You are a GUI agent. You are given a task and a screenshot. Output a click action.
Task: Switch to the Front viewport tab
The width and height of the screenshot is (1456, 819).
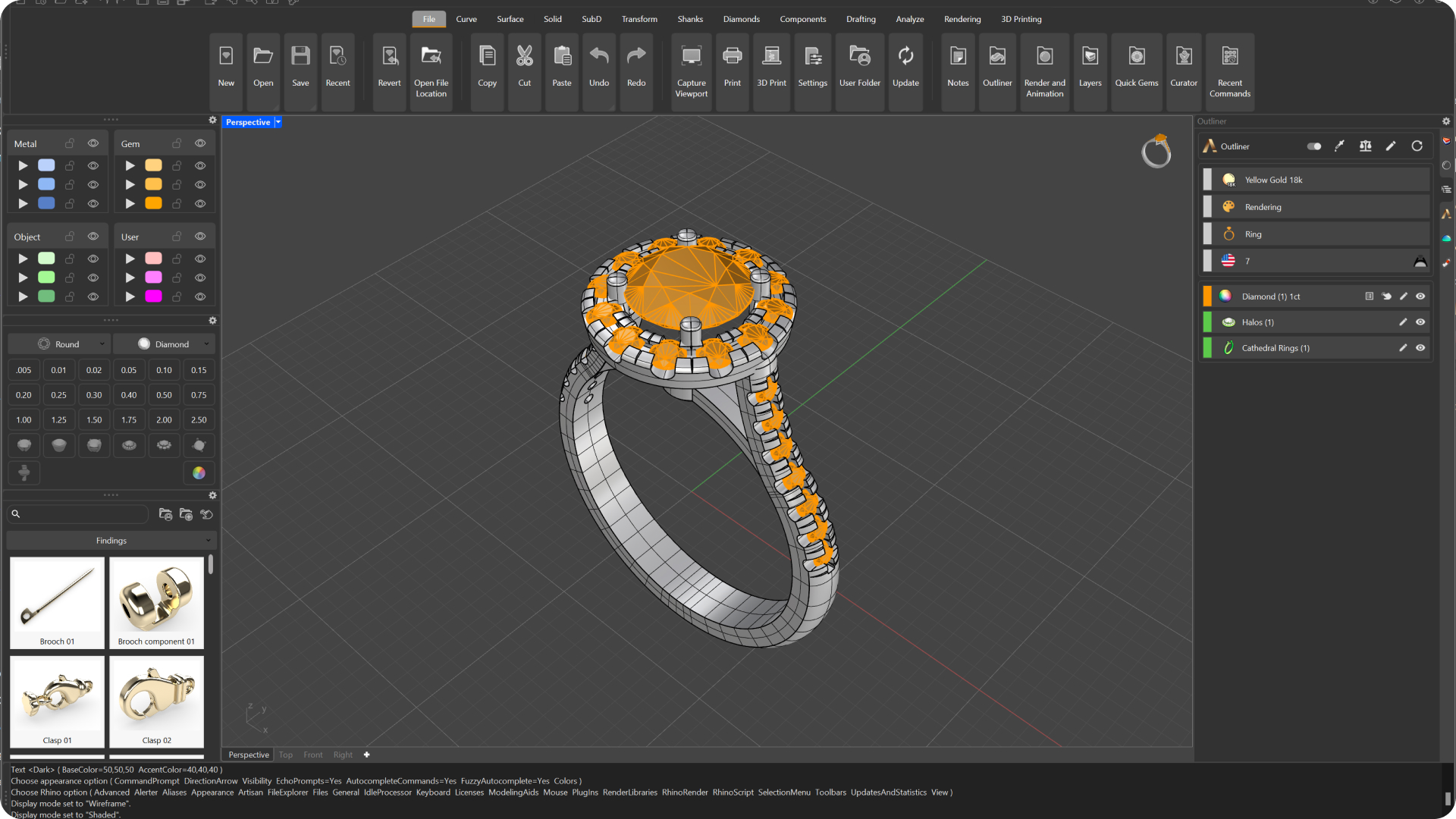(312, 755)
